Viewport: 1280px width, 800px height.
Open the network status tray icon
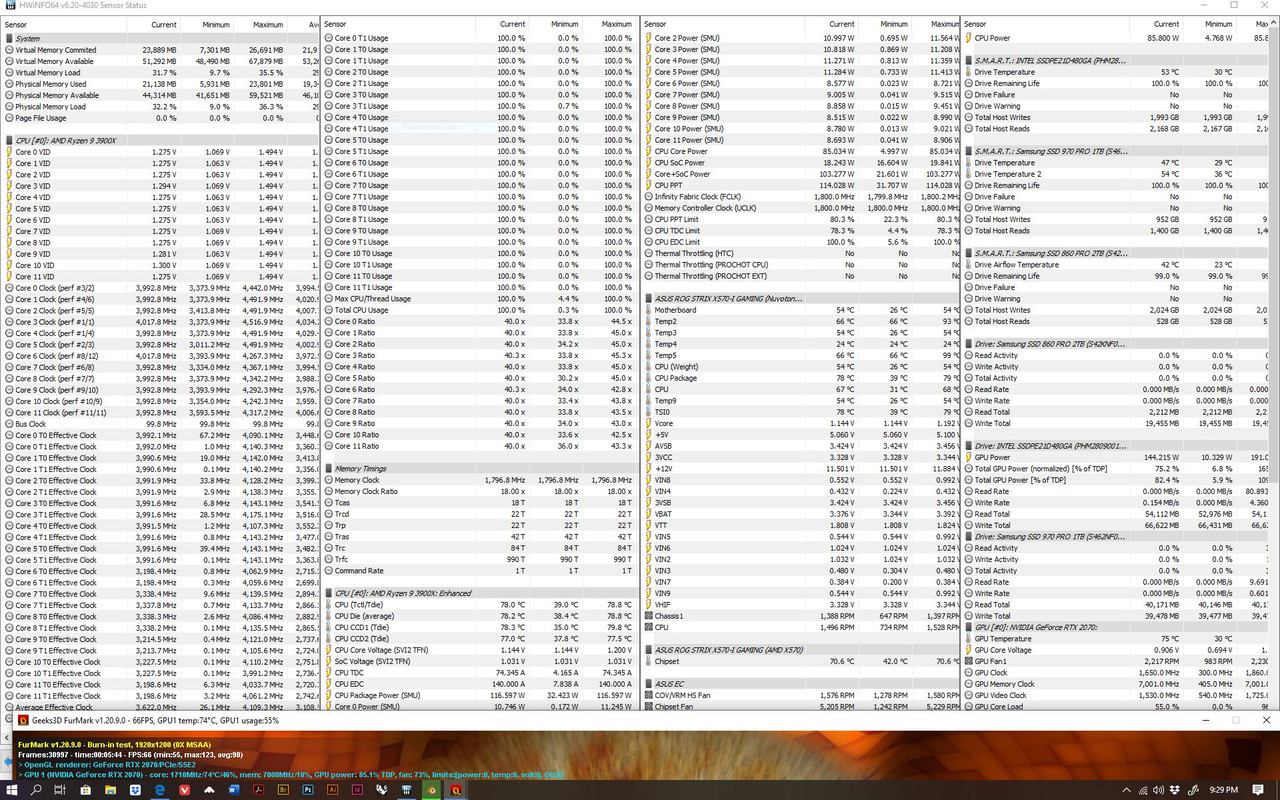pos(1143,790)
